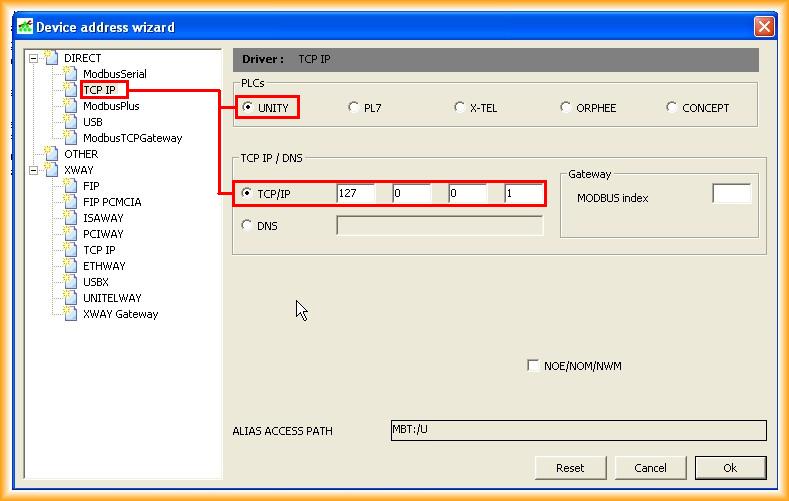Confirm the dialog with Ok button
Screen dimensions: 789x501
point(730,468)
